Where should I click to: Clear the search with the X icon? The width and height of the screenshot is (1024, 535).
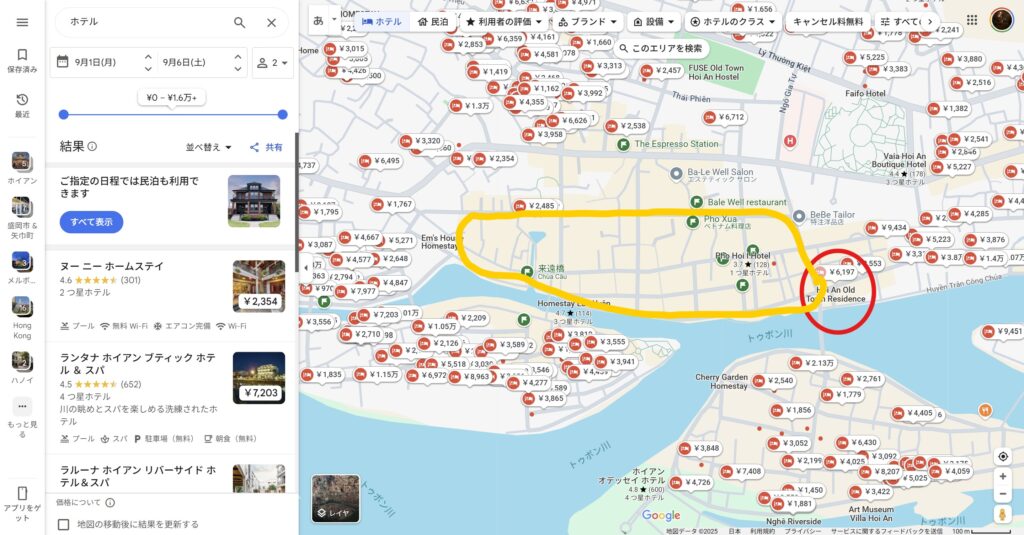click(x=272, y=22)
